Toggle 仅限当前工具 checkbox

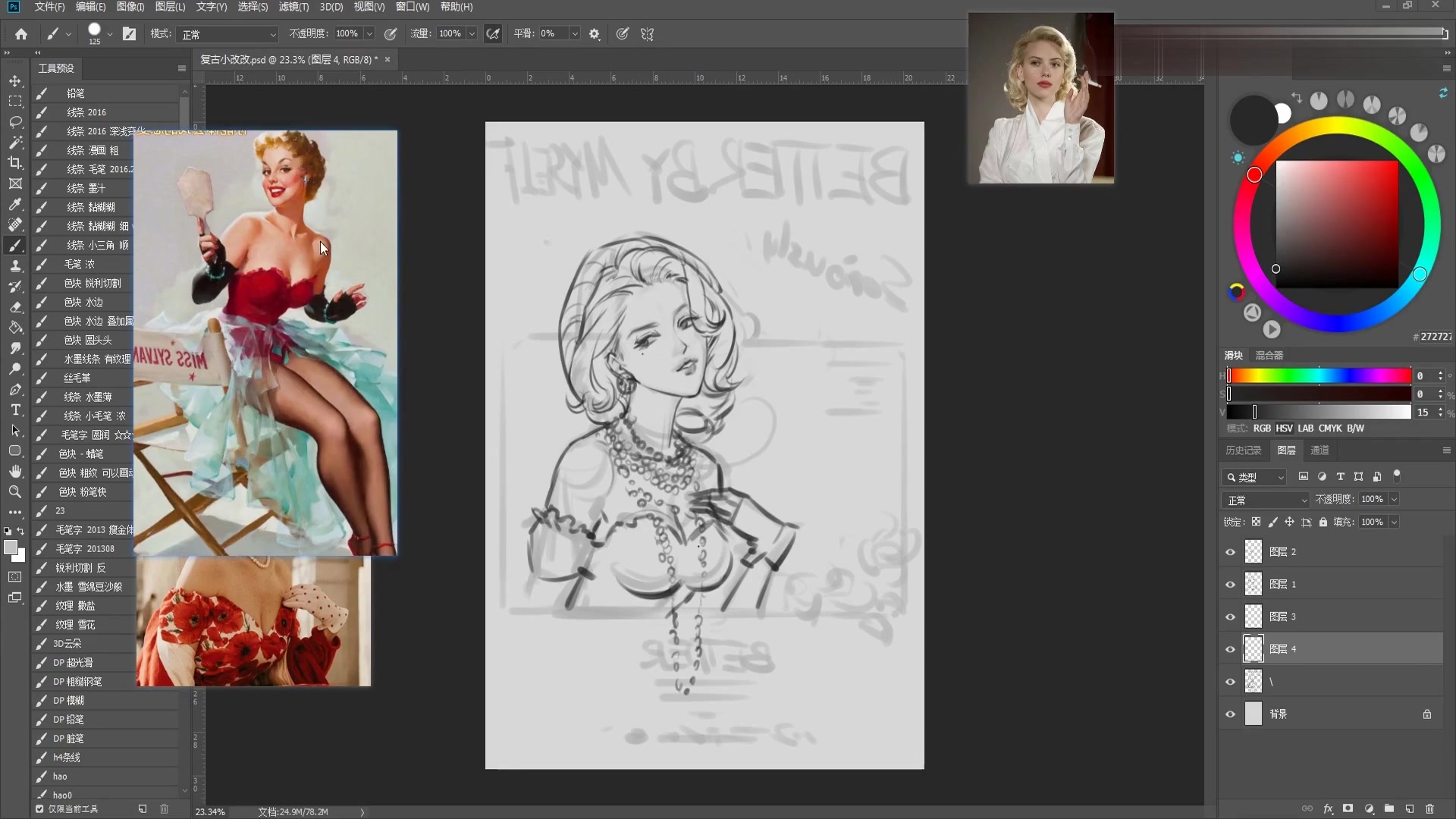click(x=39, y=809)
